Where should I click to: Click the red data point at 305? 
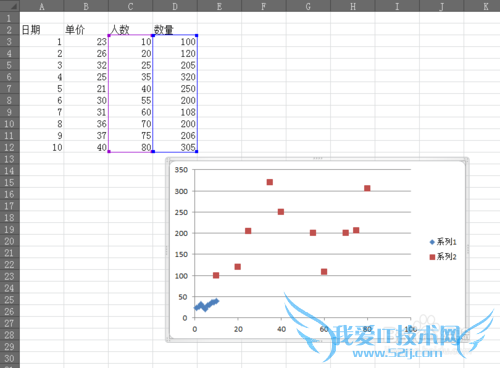[x=367, y=188]
